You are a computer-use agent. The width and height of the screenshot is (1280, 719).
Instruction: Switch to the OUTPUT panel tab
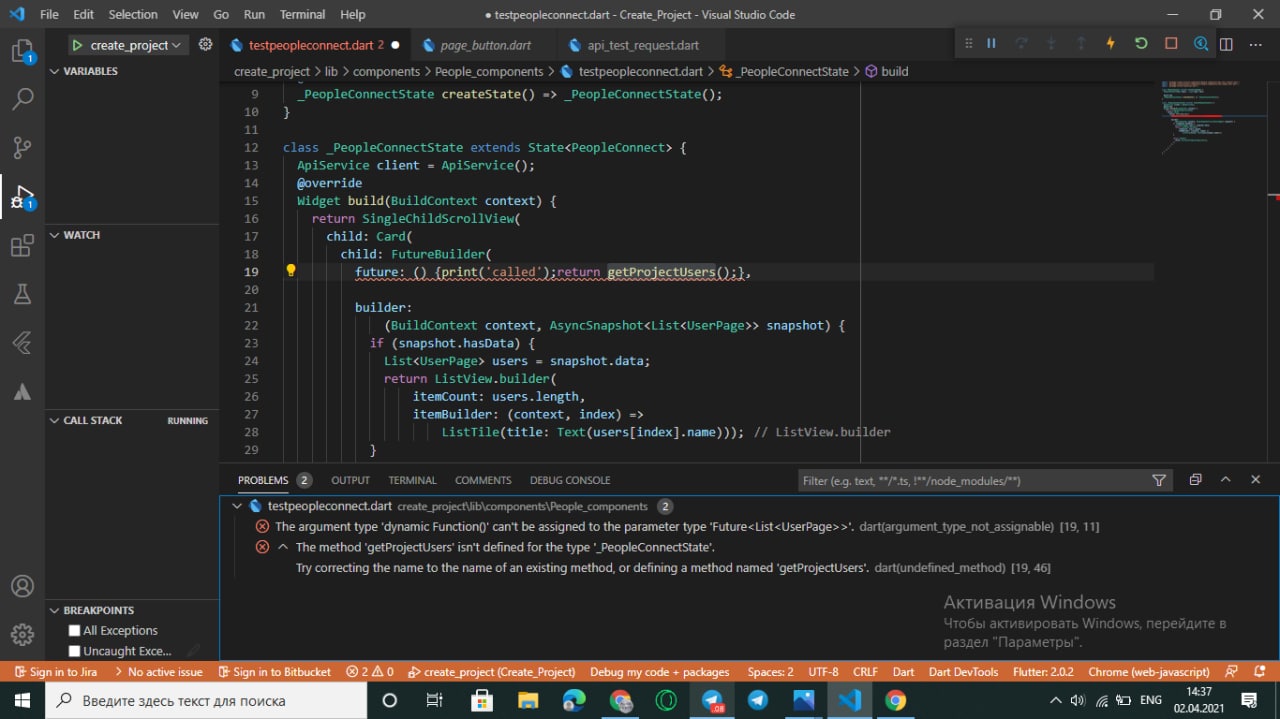pyautogui.click(x=350, y=480)
